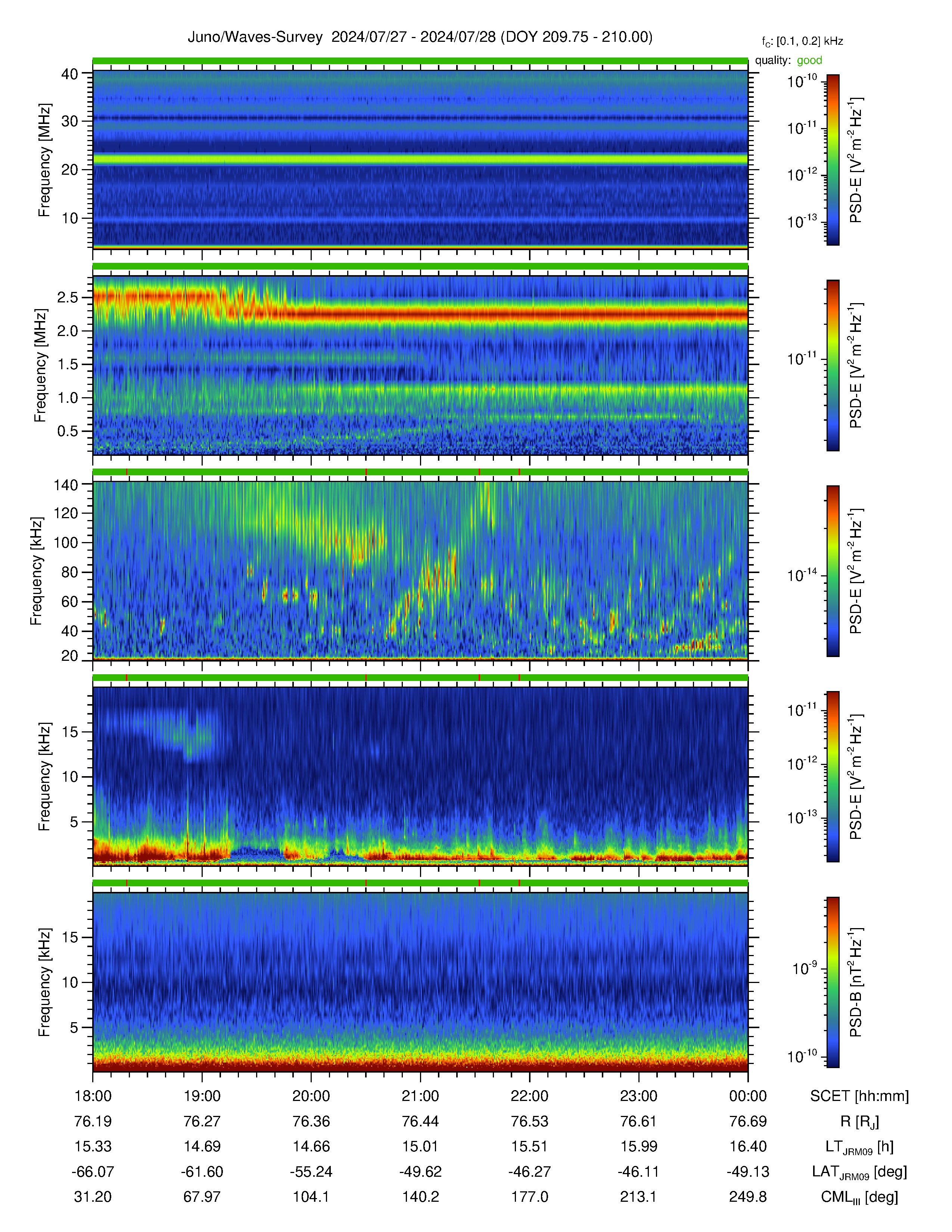Click the 00:00 SCET time label
Screen dimensions: 952x1232
pyautogui.click(x=748, y=1095)
